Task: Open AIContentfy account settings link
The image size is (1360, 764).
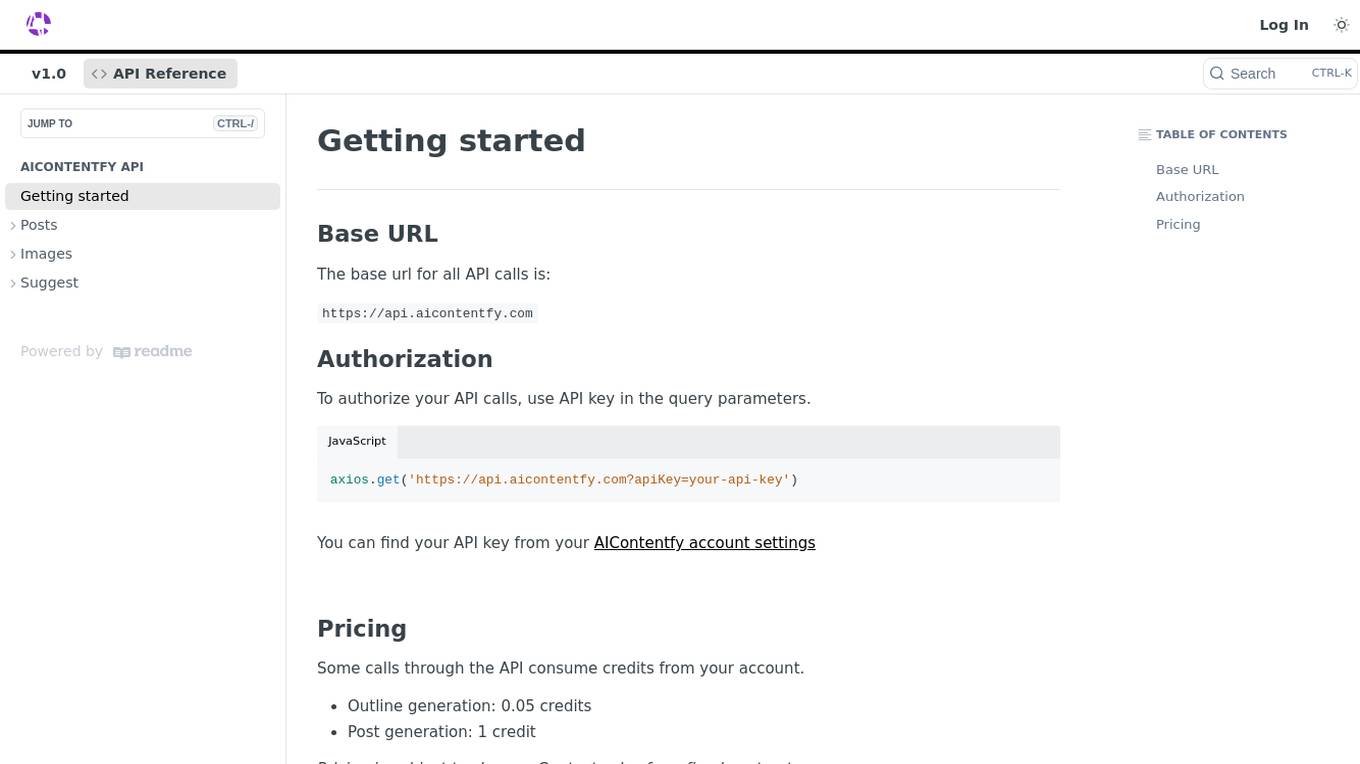Action: click(x=705, y=543)
